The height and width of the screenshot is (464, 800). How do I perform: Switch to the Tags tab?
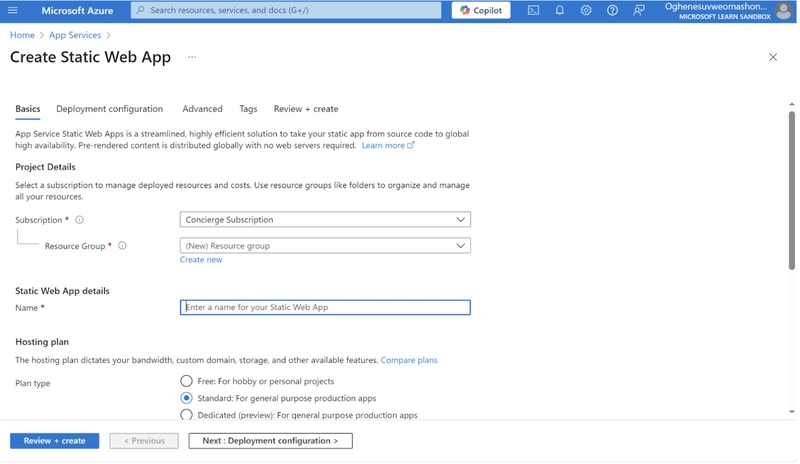tap(248, 109)
